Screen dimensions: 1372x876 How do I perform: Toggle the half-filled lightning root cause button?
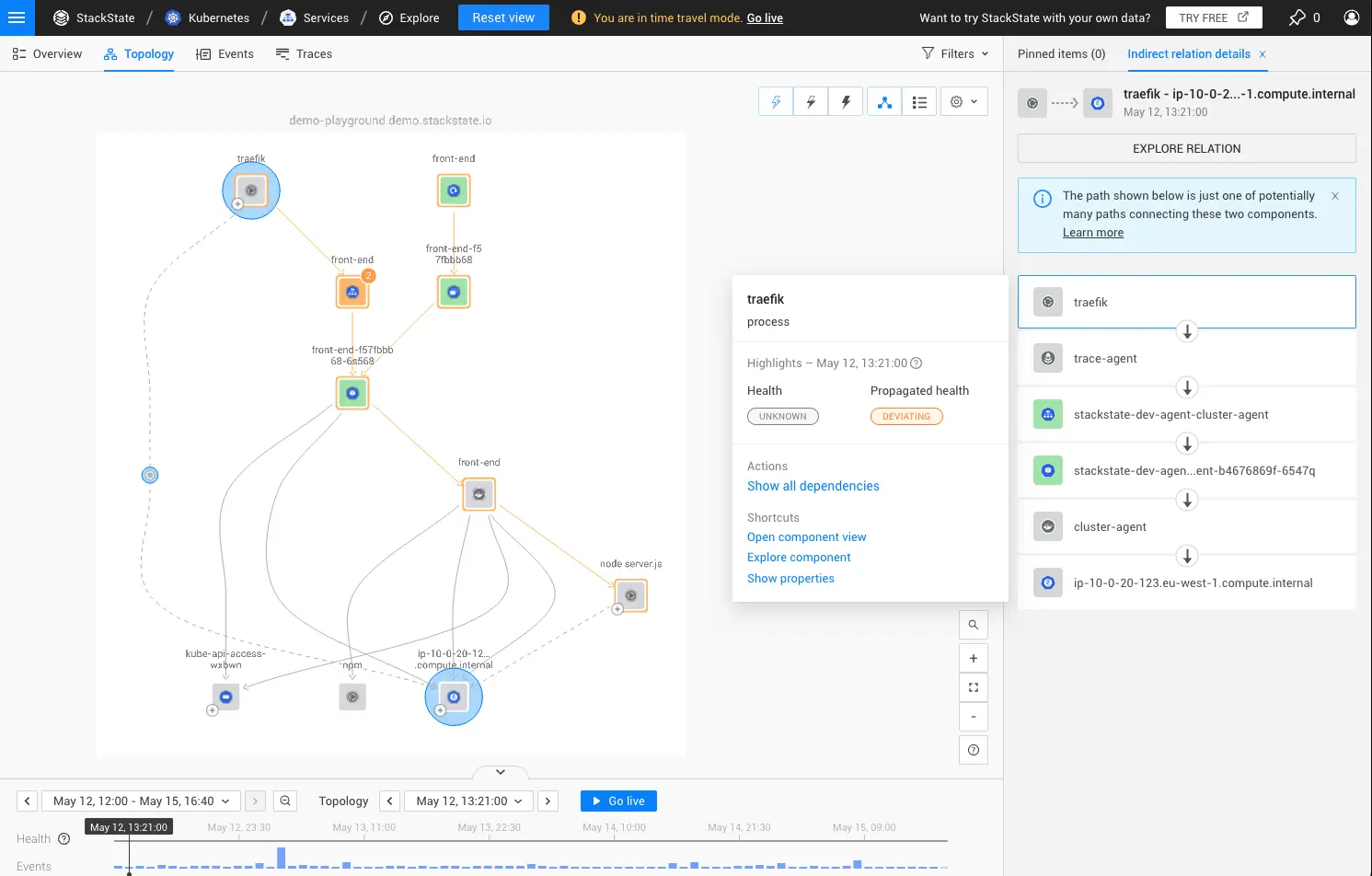click(x=811, y=101)
